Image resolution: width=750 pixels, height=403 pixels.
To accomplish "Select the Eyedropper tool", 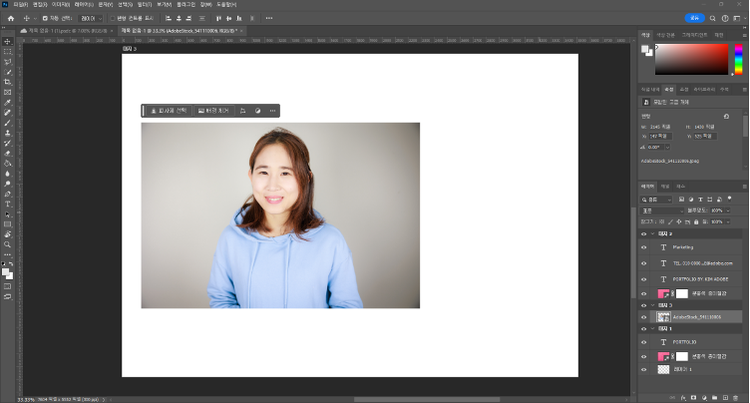I will (x=7, y=102).
